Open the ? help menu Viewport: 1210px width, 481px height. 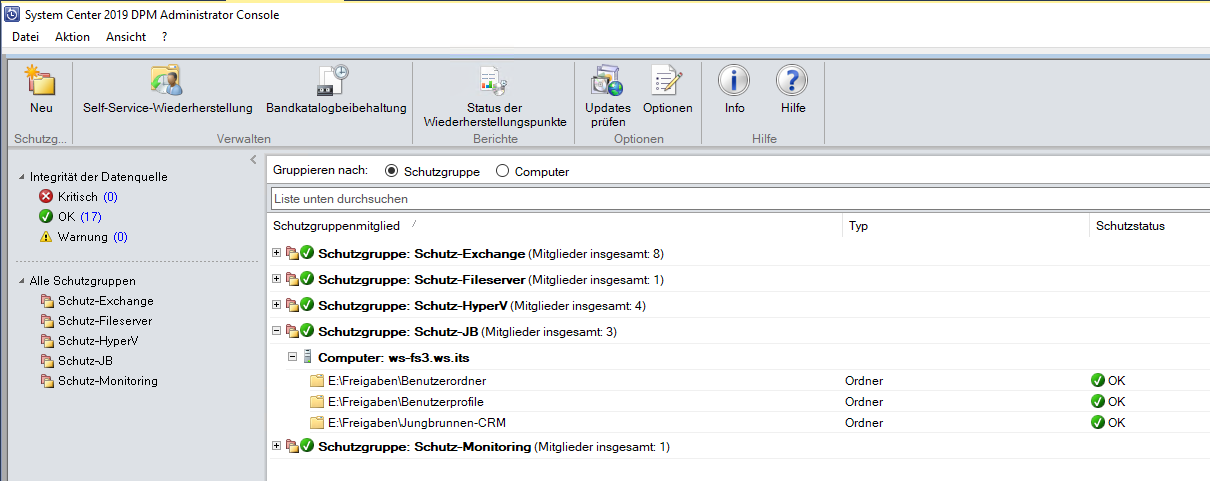click(x=164, y=37)
